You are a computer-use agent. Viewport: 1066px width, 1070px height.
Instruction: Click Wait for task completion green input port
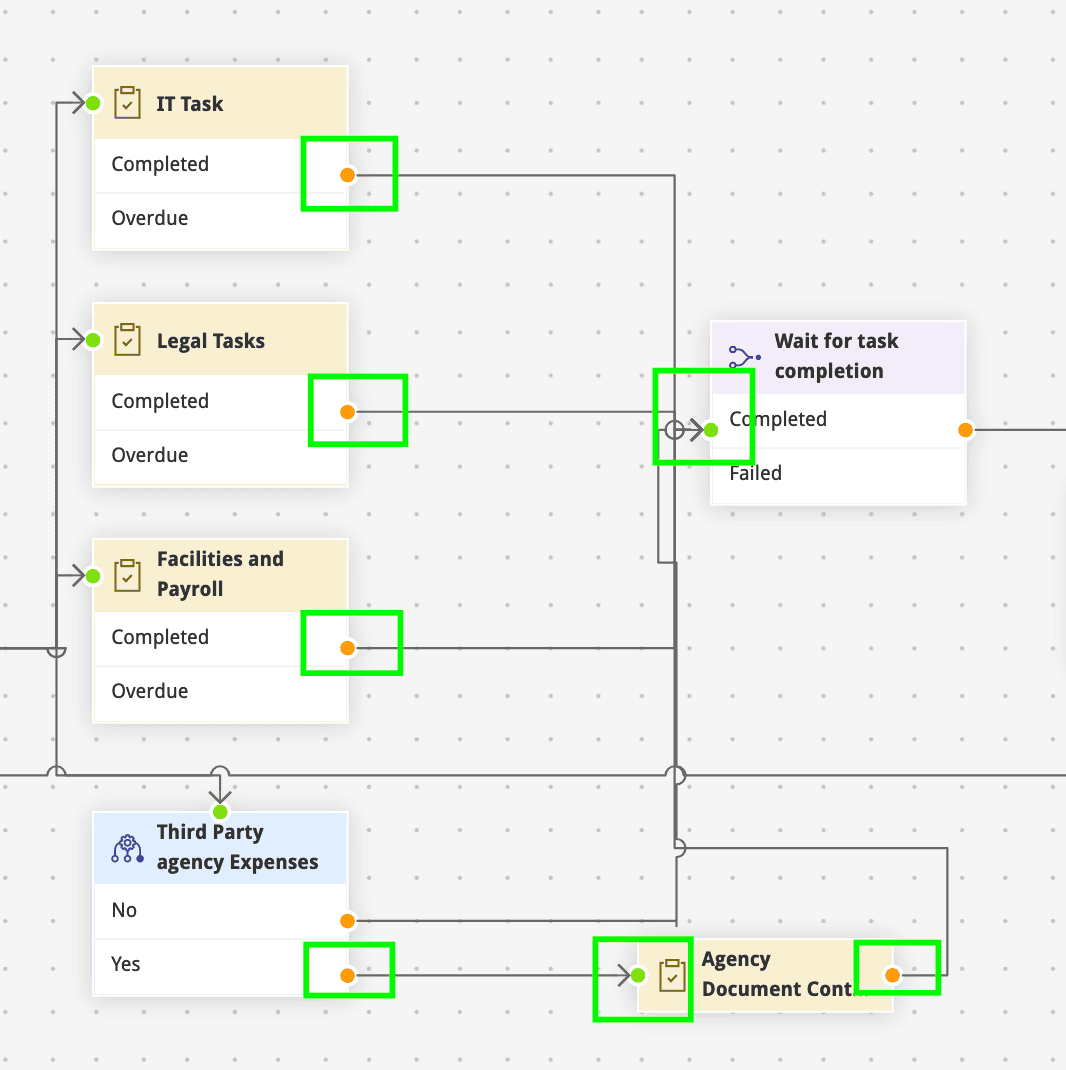tap(710, 430)
